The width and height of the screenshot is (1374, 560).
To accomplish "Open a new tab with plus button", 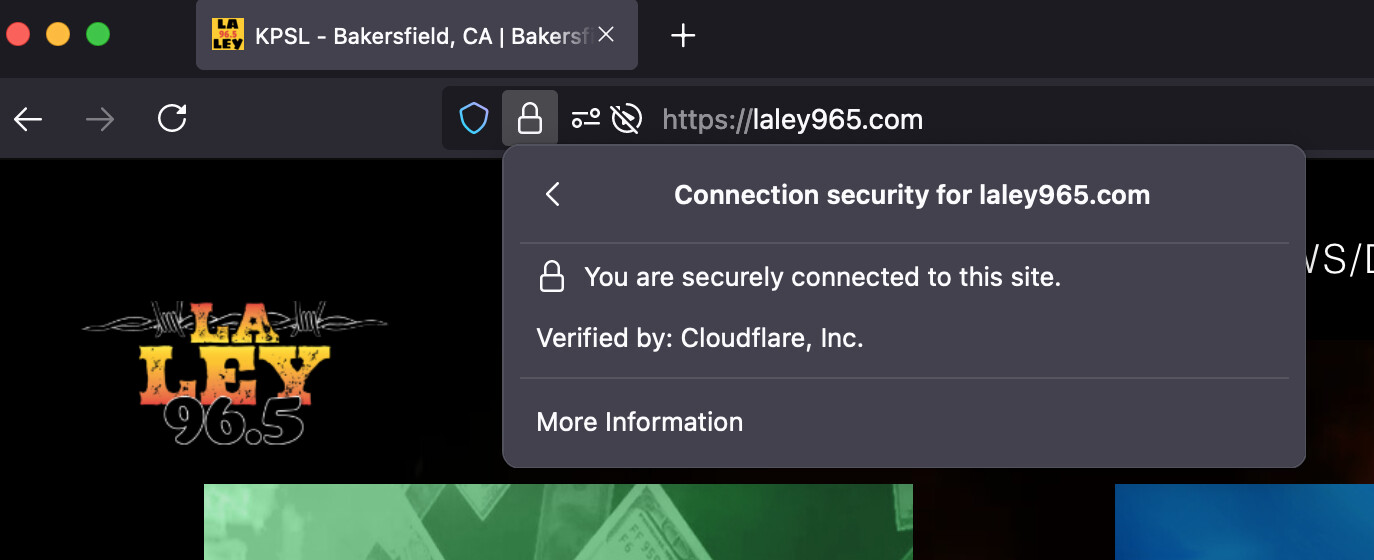I will tap(683, 36).
